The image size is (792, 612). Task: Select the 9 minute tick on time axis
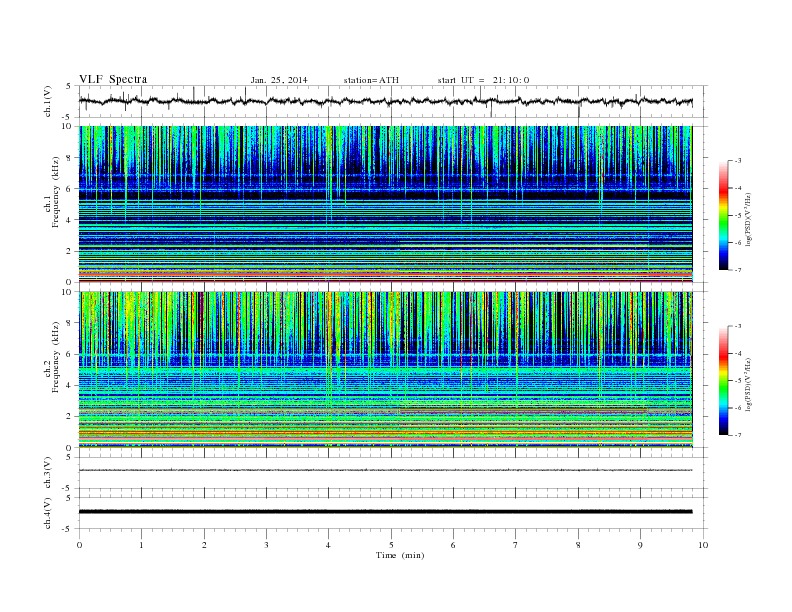pos(640,545)
